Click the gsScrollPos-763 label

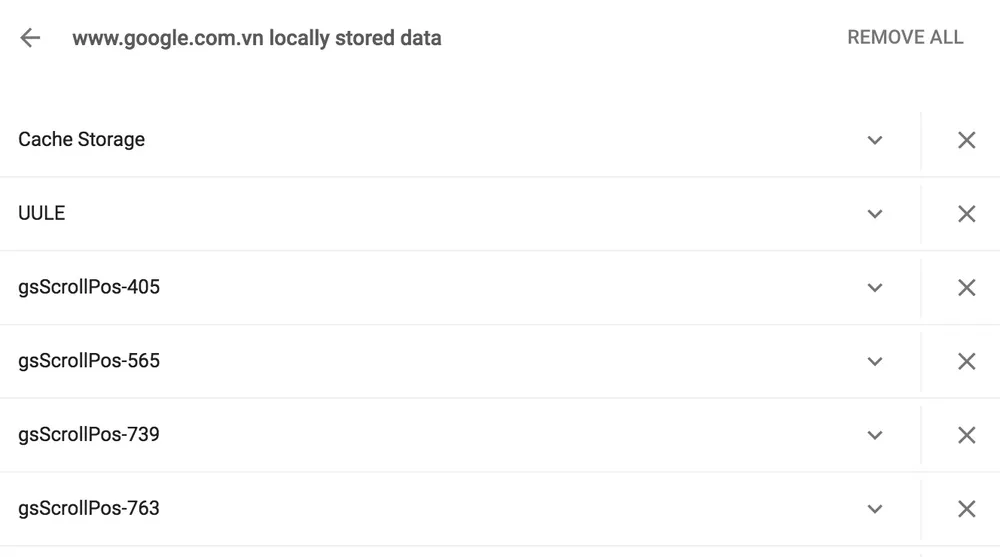89,509
